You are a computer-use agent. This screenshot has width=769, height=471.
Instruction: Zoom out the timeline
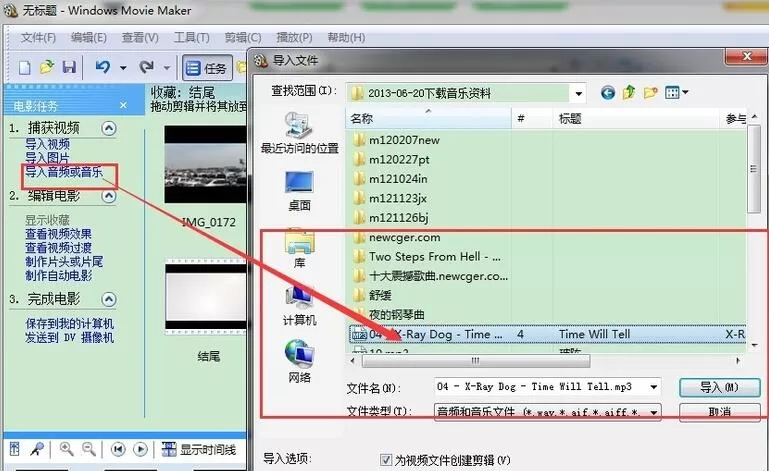pyautogui.click(x=89, y=448)
